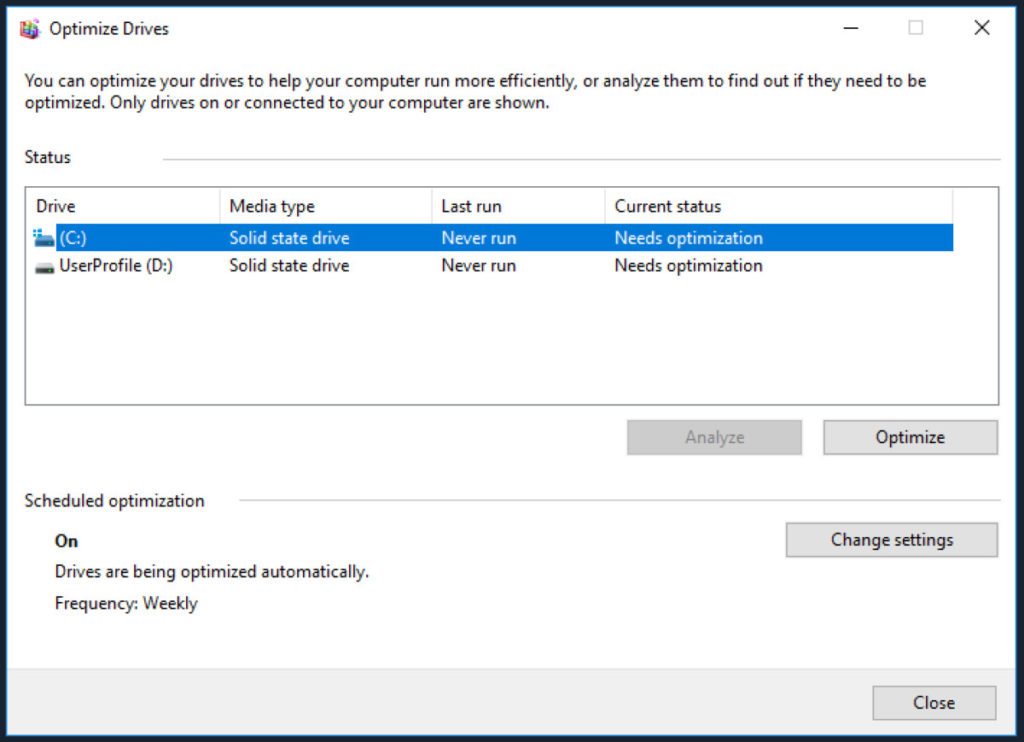Click the Frequency: Weekly text
This screenshot has height=742, width=1024.
tap(126, 603)
